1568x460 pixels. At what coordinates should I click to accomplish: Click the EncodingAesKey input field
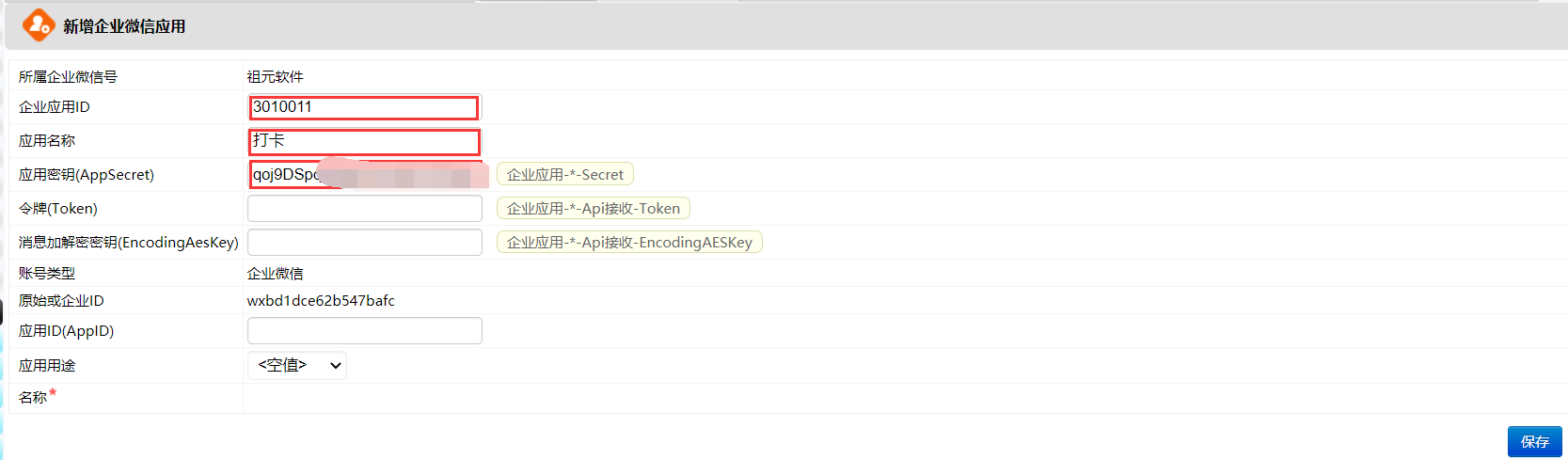point(364,243)
